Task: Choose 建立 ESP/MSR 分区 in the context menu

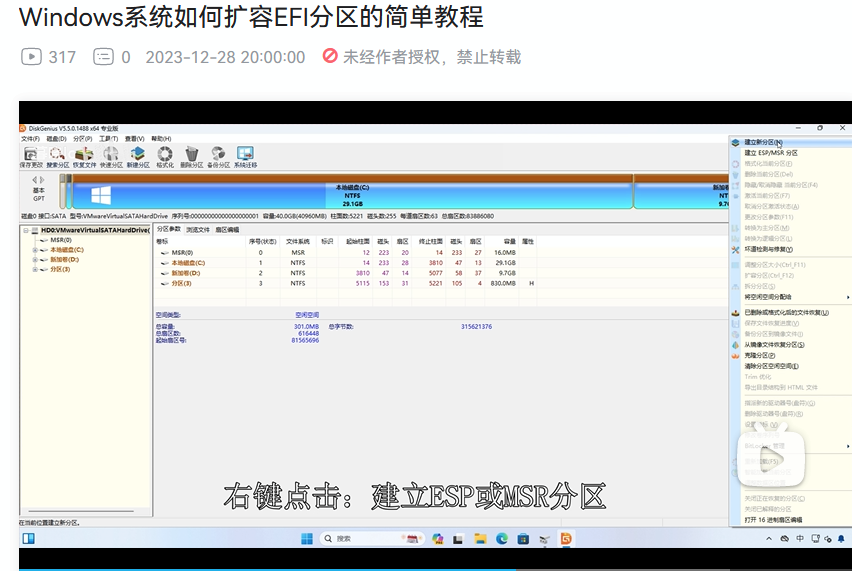Action: coord(791,153)
